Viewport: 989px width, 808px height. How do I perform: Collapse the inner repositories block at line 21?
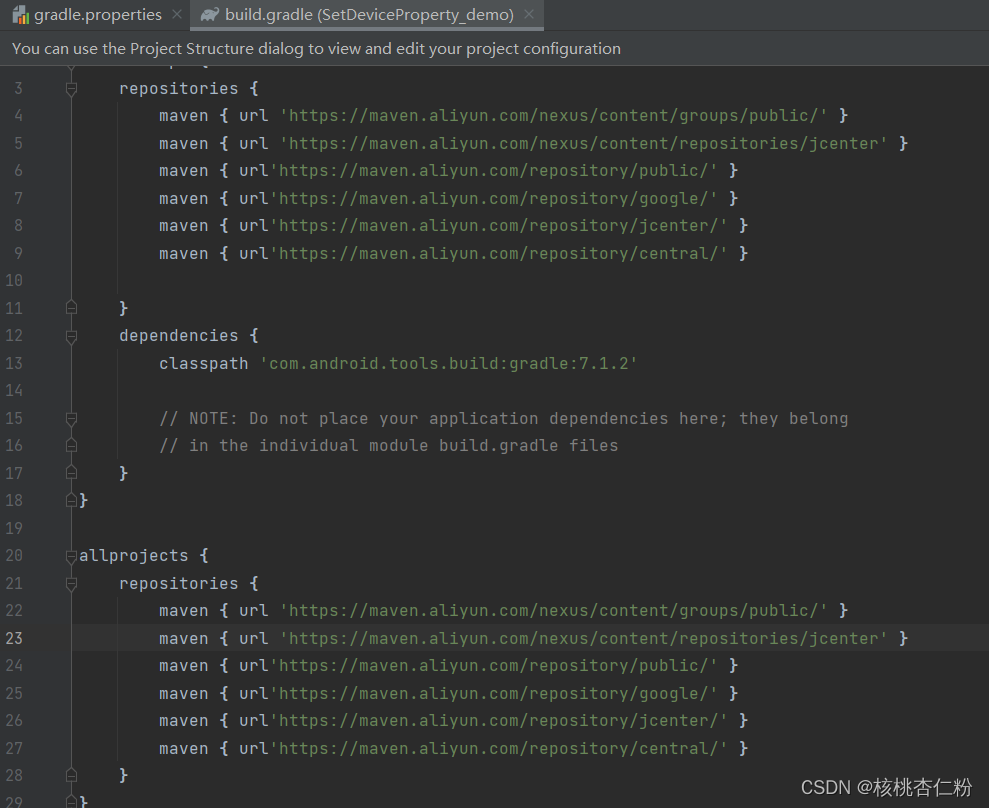pyautogui.click(x=70, y=583)
